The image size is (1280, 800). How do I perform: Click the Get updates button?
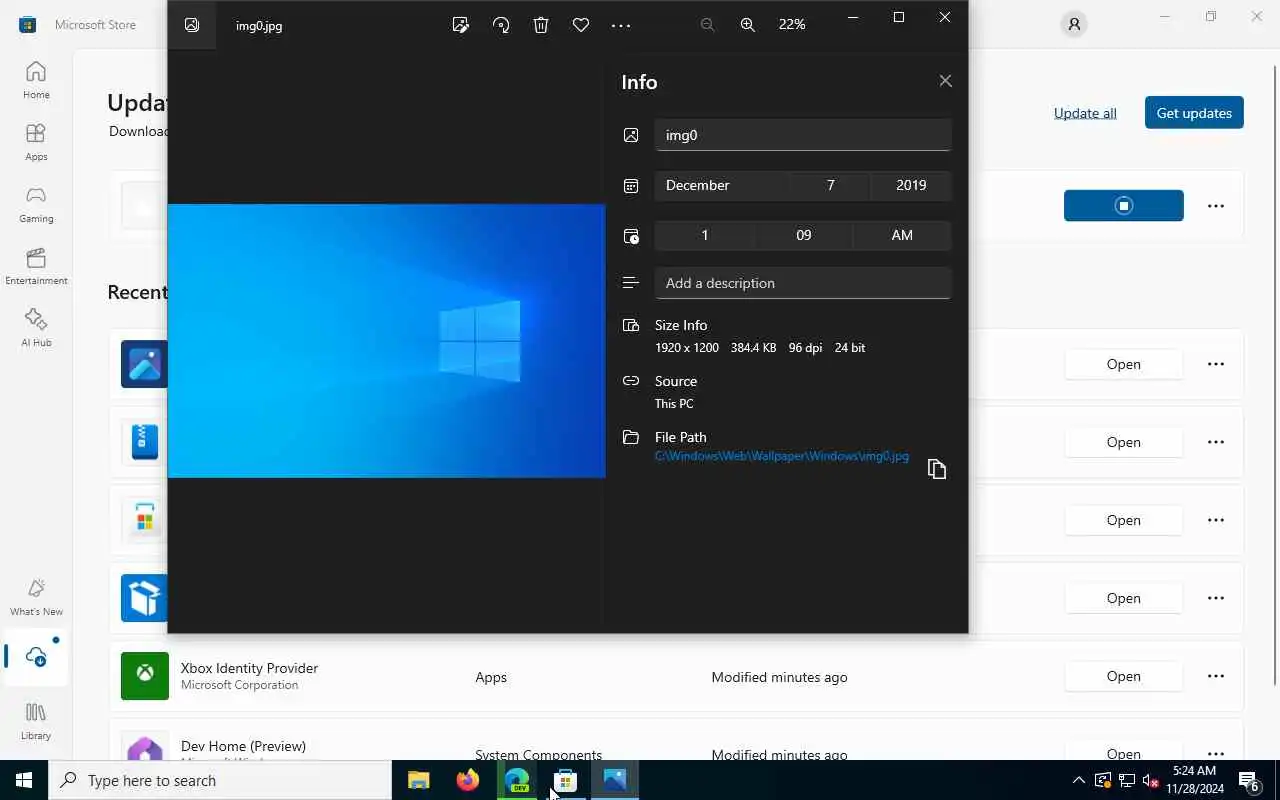coord(1194,113)
